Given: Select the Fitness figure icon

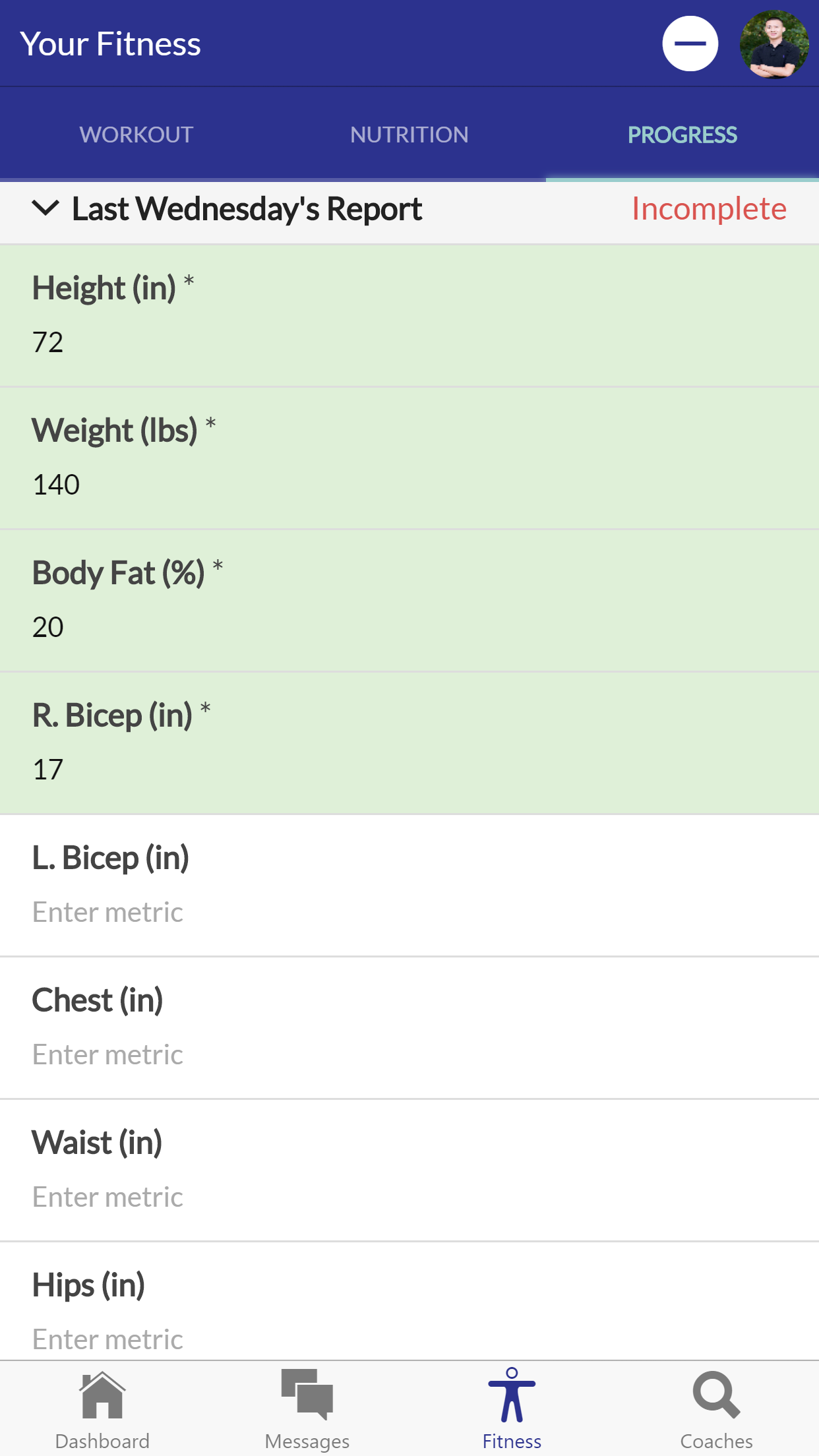Looking at the screenshot, I should (x=512, y=1395).
